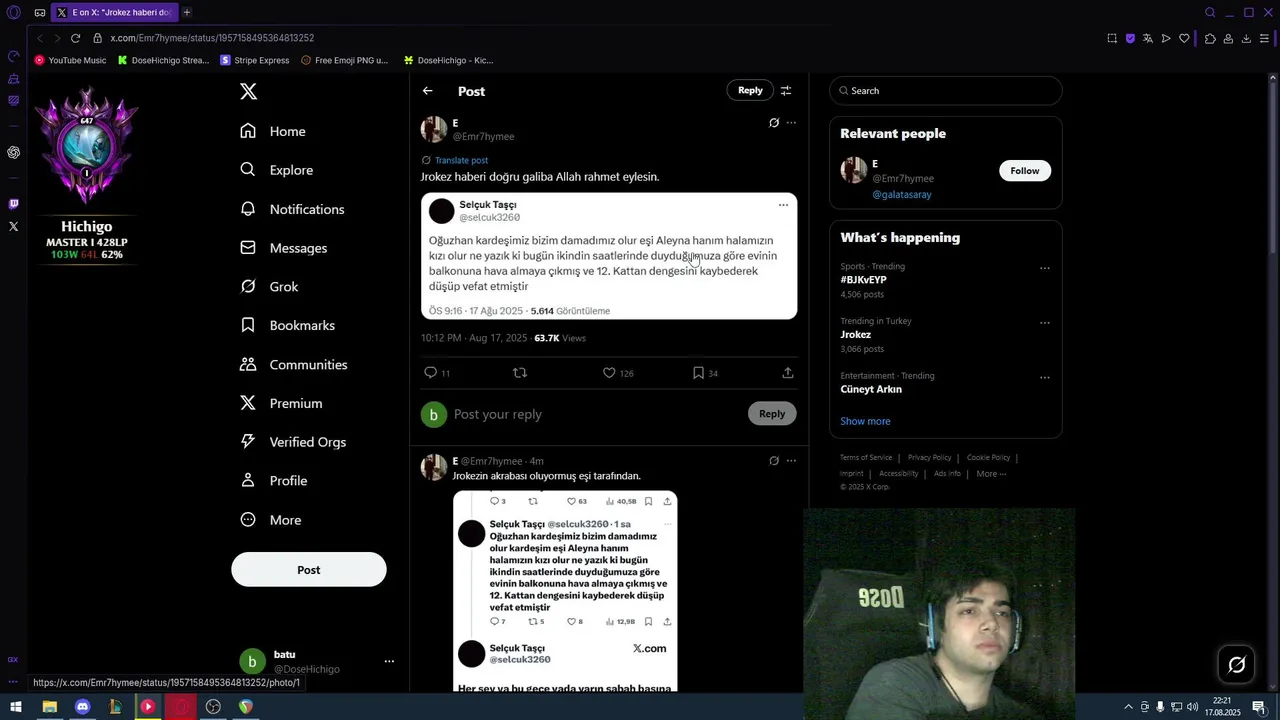This screenshot has width=1280, height=720.
Task: Click the X logo in sidebar
Action: tap(249, 91)
